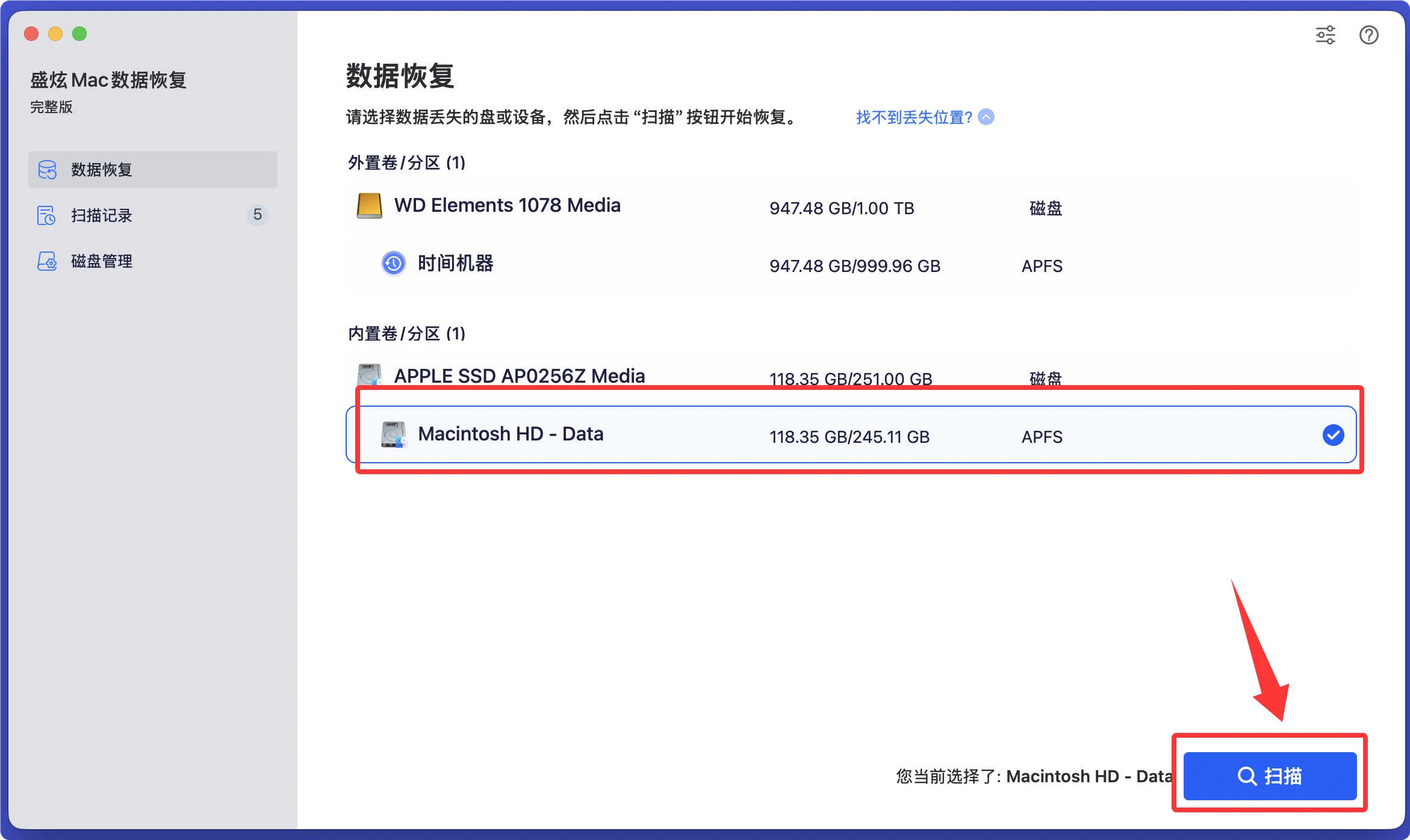Click the WD Elements yellow drive icon
The width and height of the screenshot is (1410, 840).
click(x=369, y=206)
